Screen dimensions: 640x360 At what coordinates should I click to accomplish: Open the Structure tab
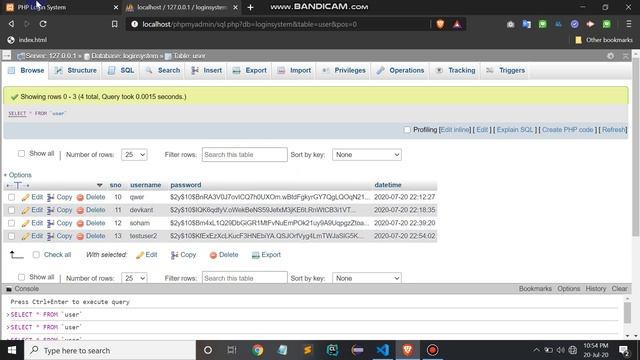[76, 71]
